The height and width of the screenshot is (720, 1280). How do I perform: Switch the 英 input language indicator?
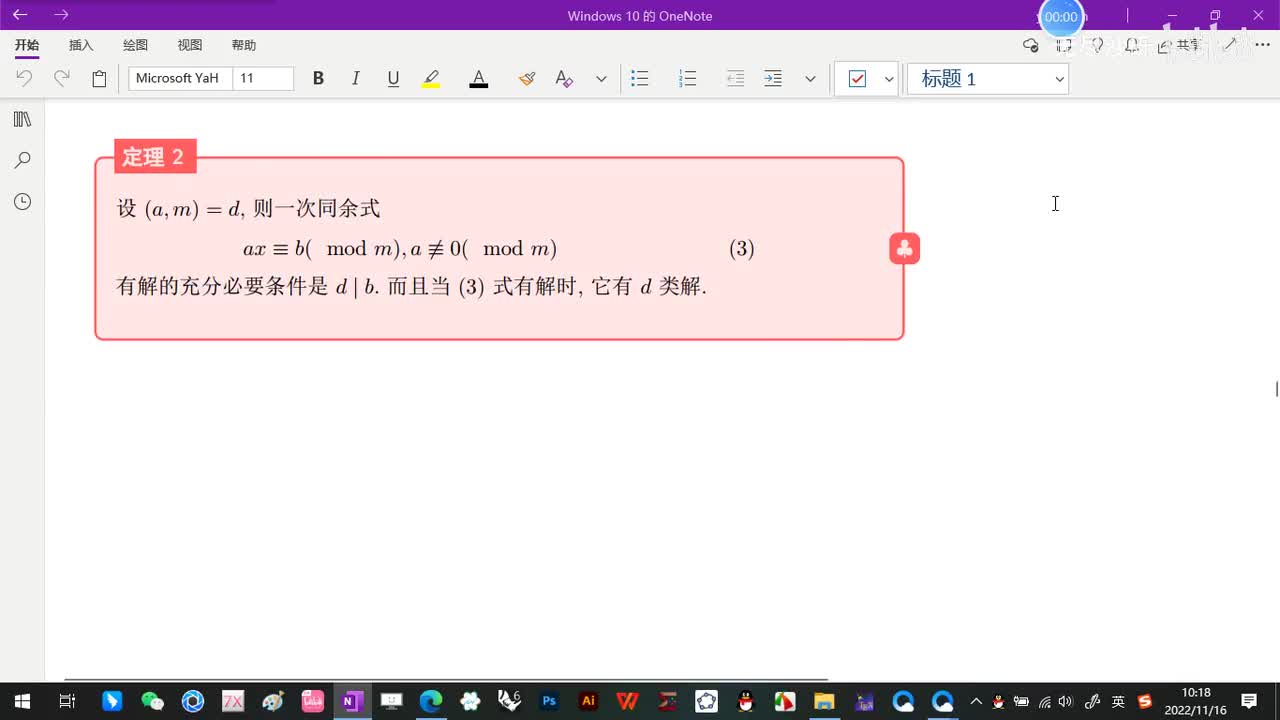point(1118,702)
